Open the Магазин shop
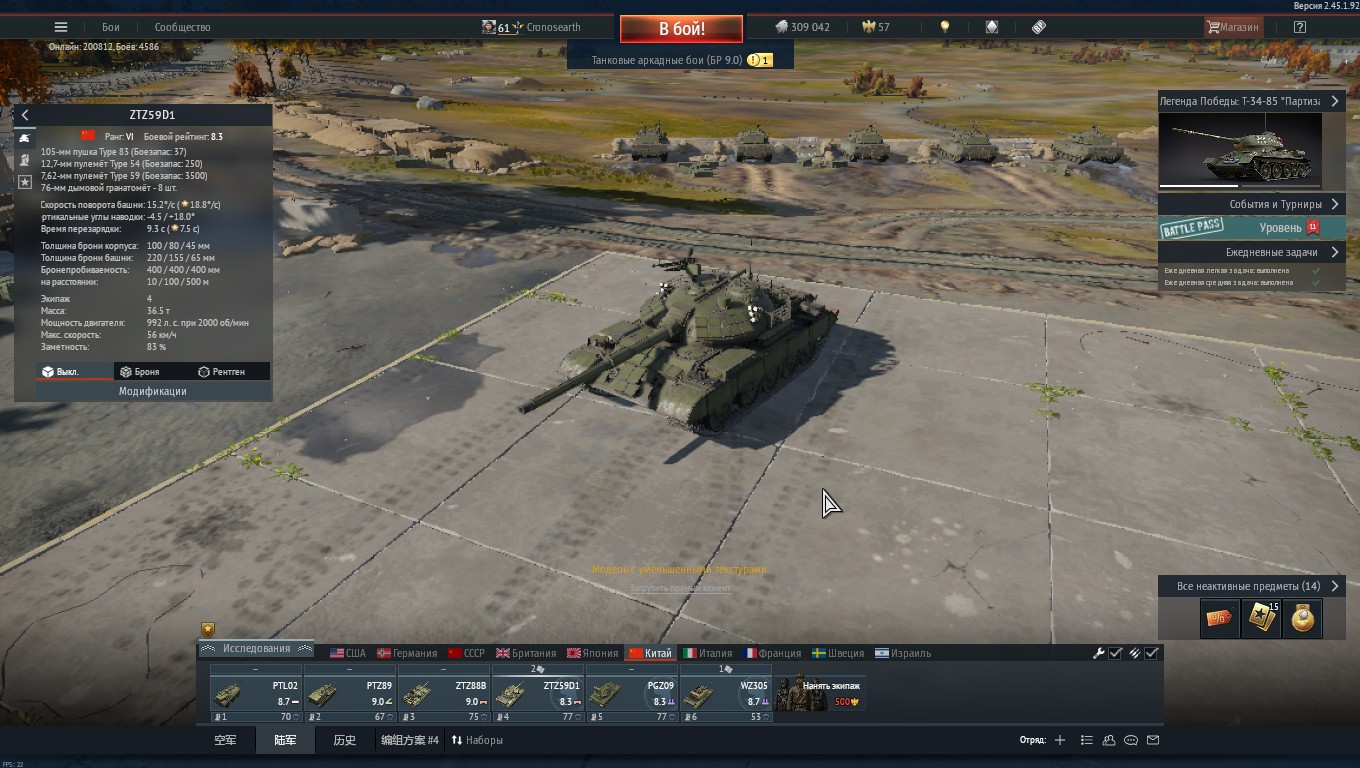 (1233, 27)
